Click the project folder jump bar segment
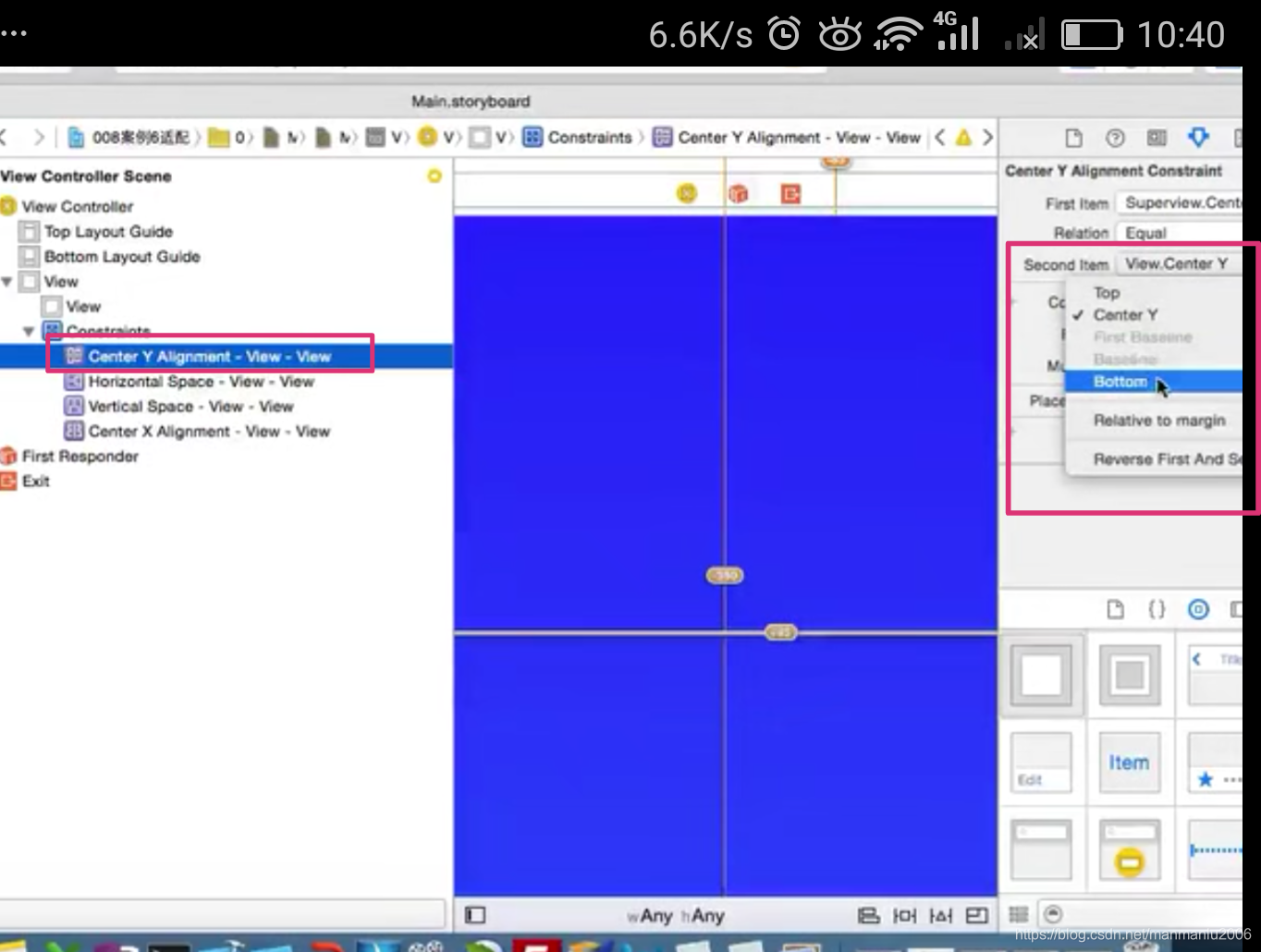Viewport: 1261px width, 952px height. tap(227, 138)
